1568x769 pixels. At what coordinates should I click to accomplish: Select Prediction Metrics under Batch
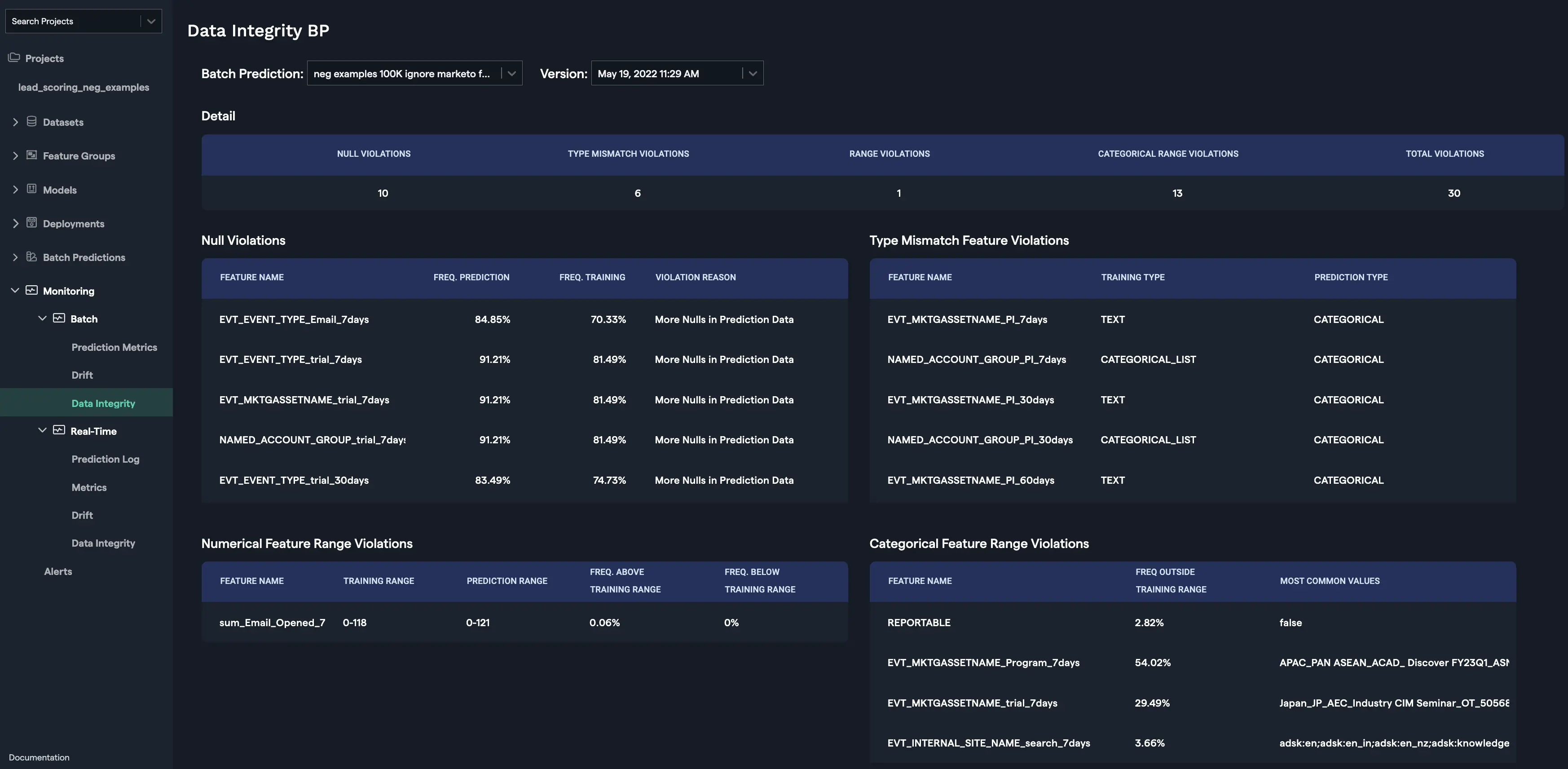pos(115,346)
